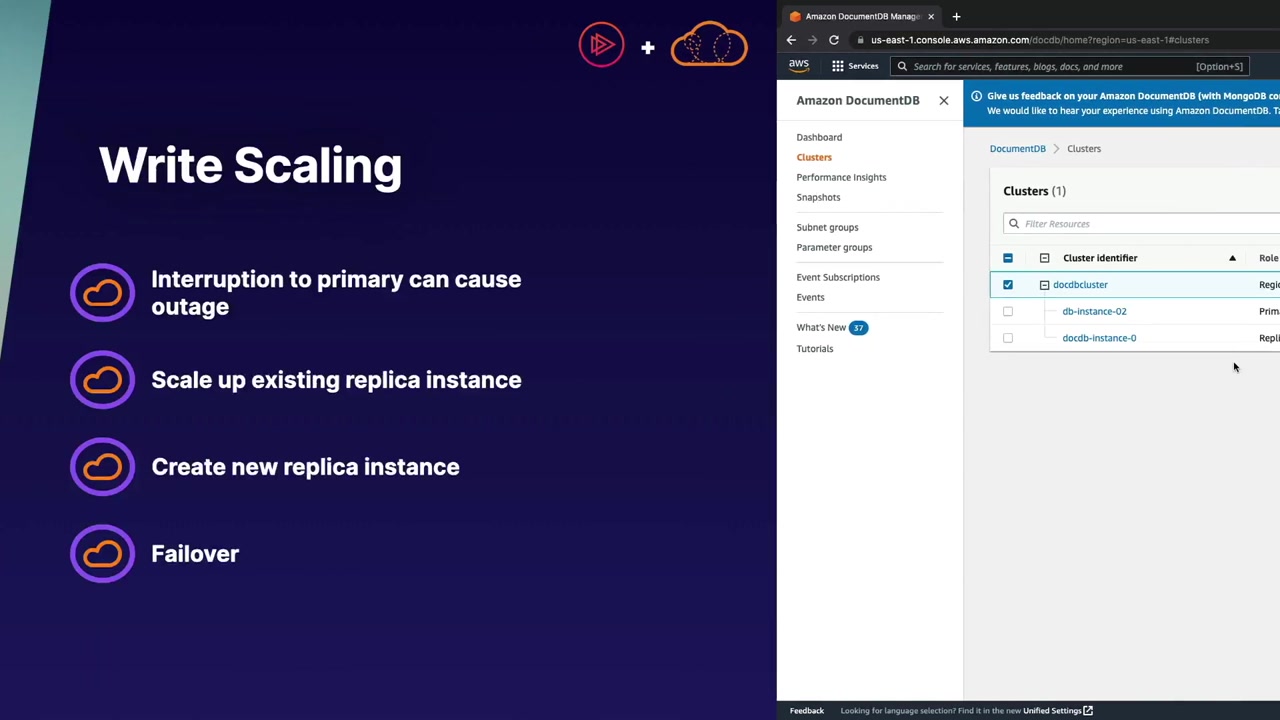Screen dimensions: 1280x720
Task: Focus the AWS services search box
Action: (1070, 66)
